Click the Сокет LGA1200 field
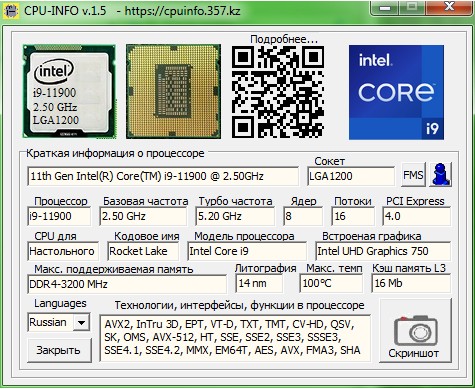Screen dimensions: 475x389 (351, 176)
